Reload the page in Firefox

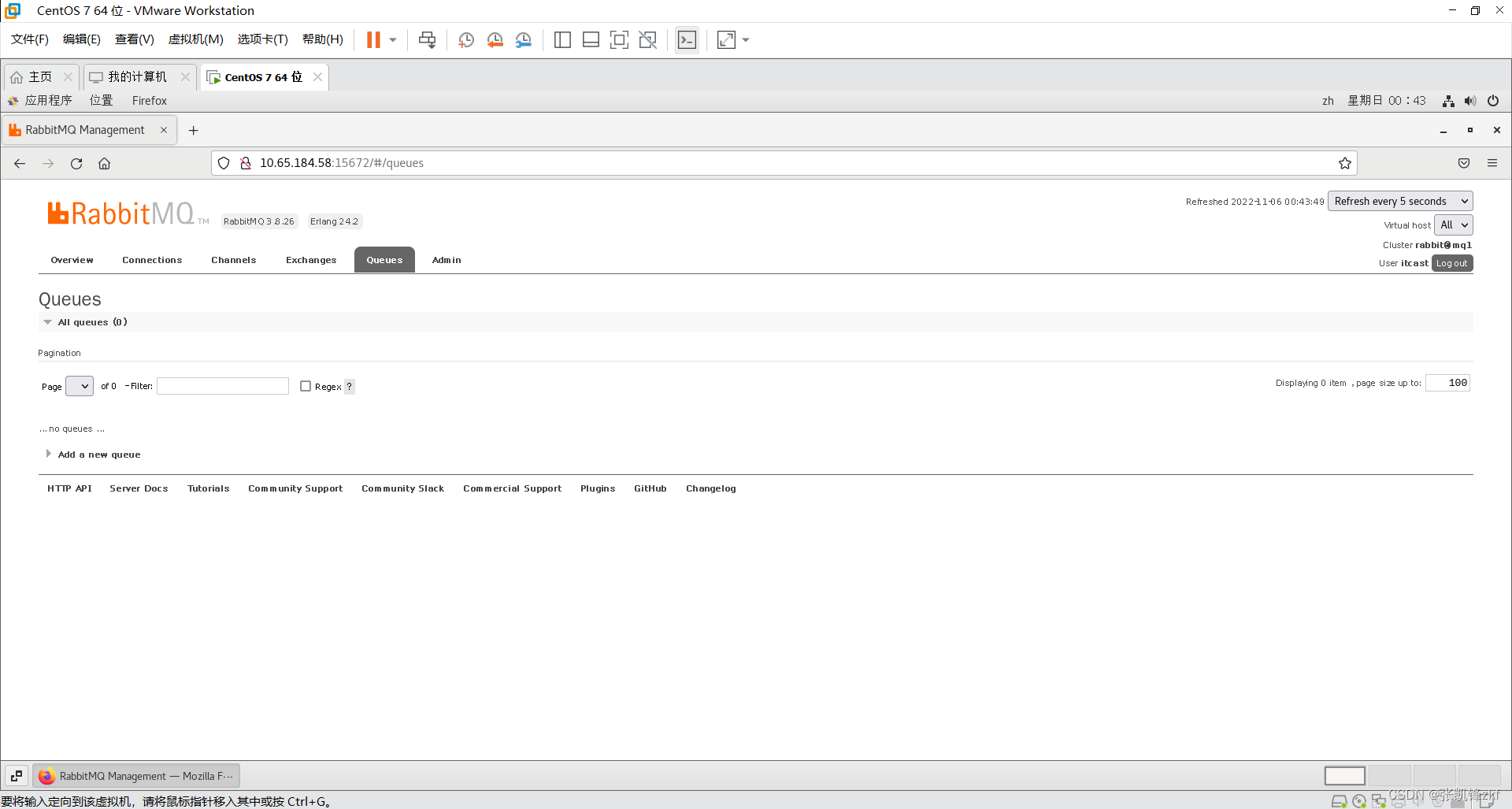click(x=76, y=163)
